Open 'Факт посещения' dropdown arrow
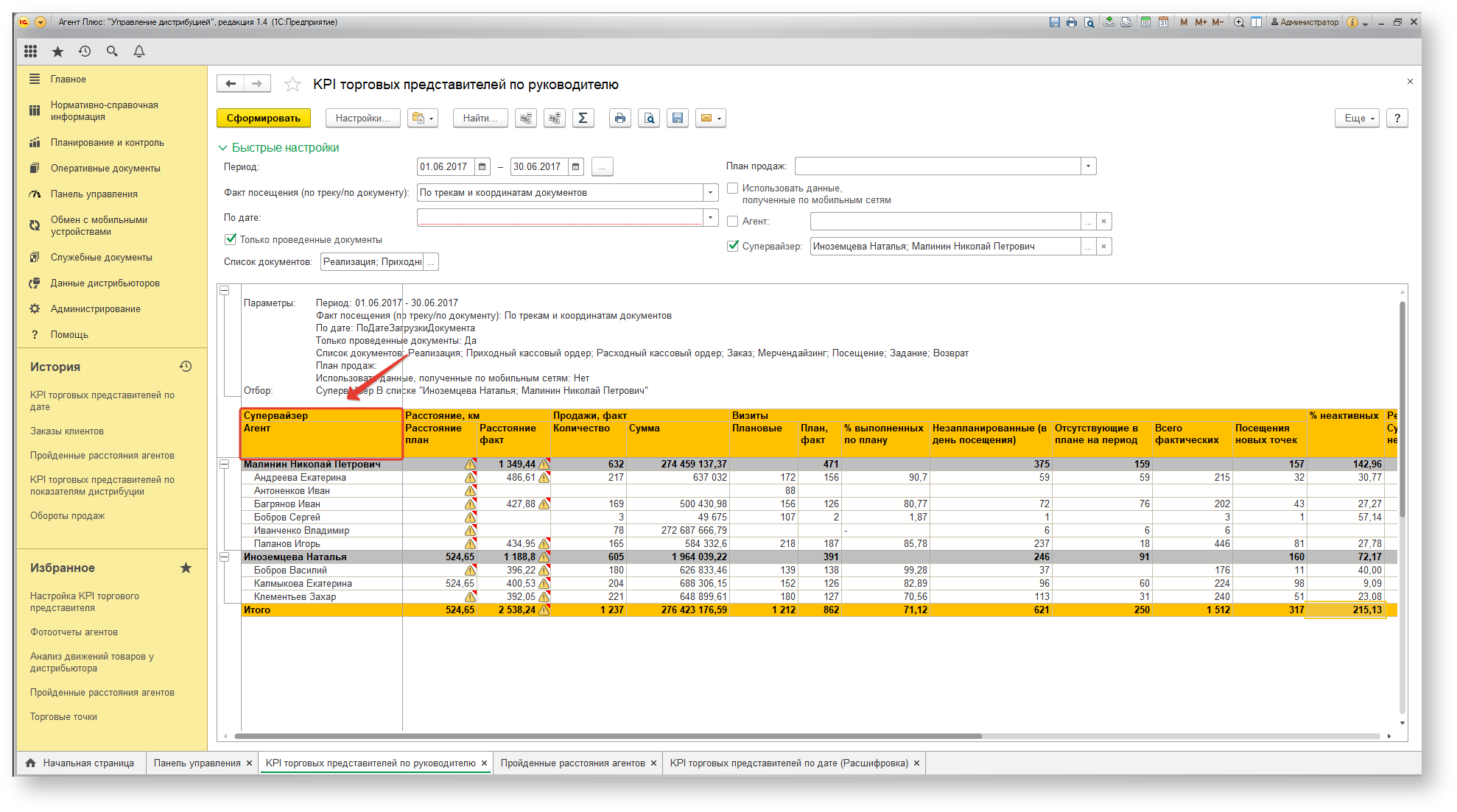This screenshot has width=1457, height=812. coord(710,192)
